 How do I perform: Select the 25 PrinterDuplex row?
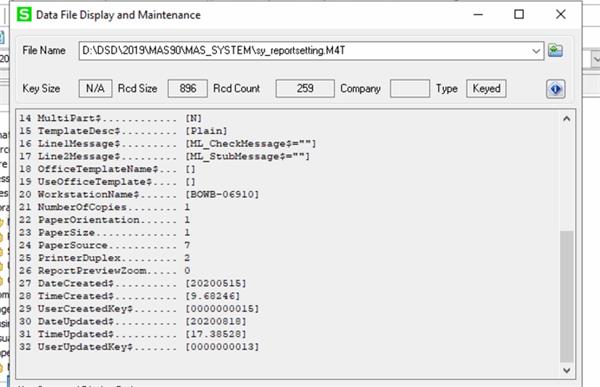104,258
